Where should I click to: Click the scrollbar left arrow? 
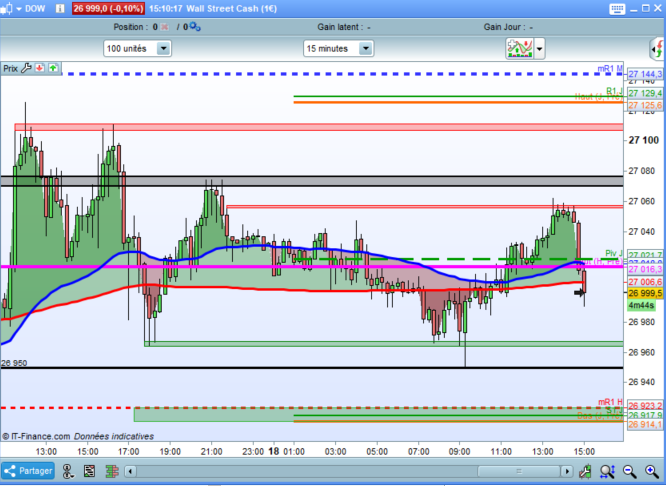click(x=130, y=471)
